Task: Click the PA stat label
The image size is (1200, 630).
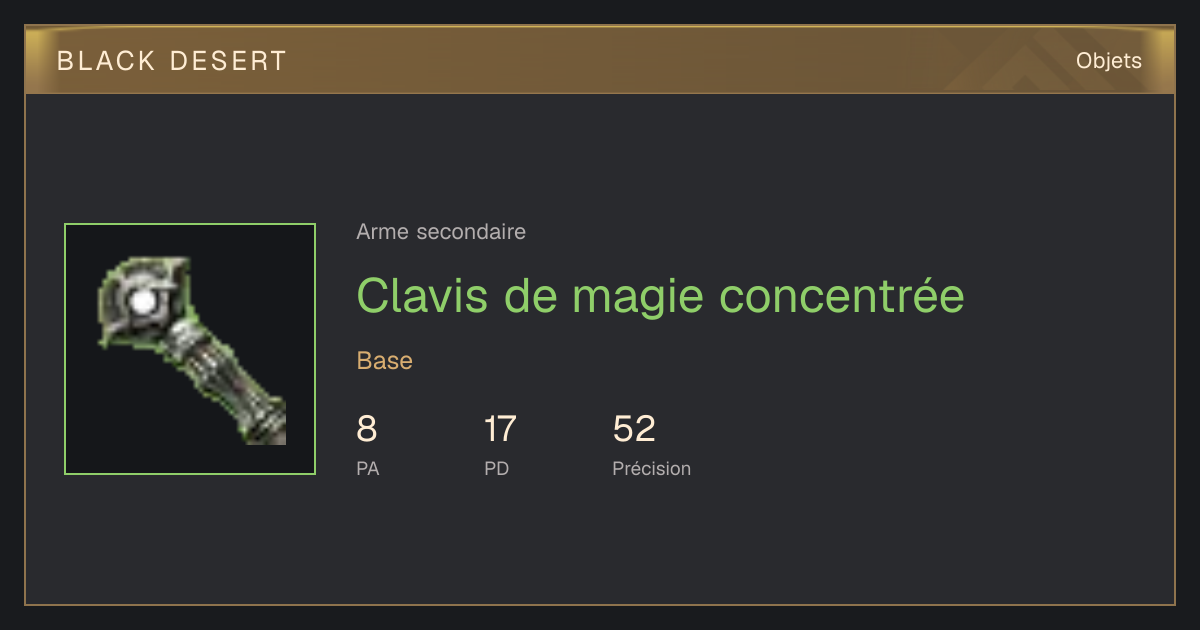Action: (368, 468)
